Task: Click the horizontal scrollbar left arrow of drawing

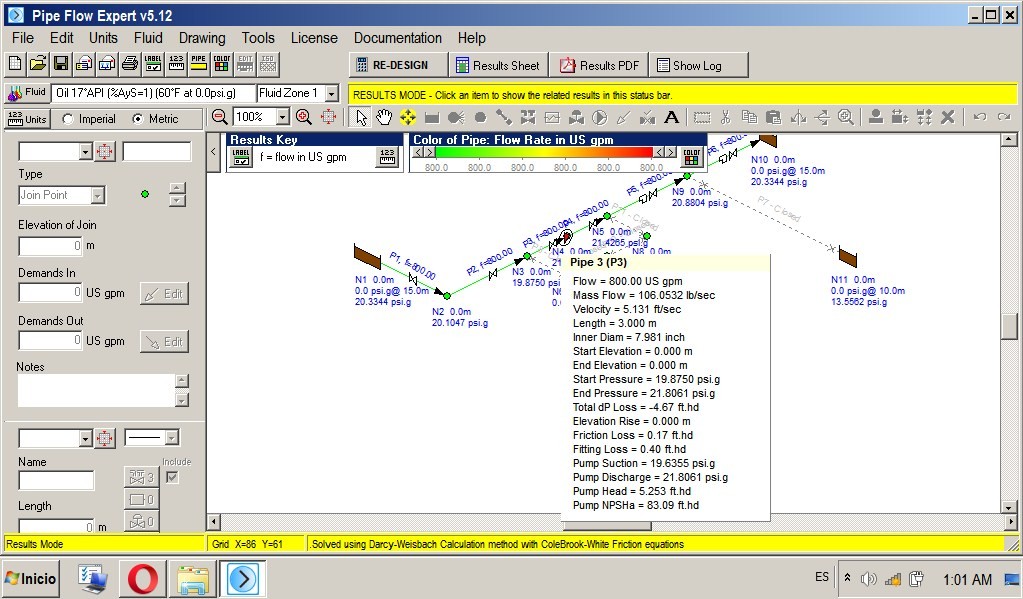Action: click(x=213, y=522)
